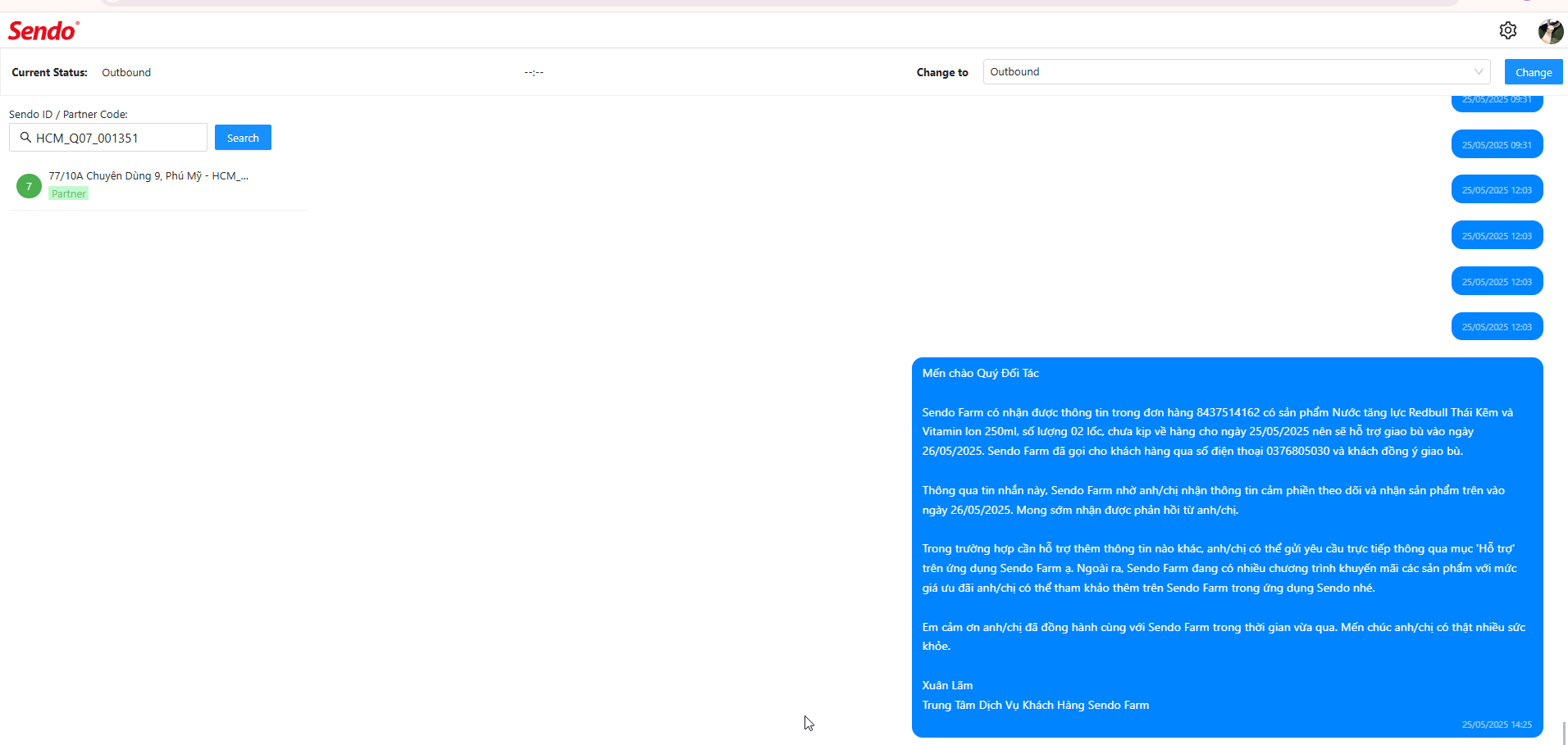Click the magnifier icon in the search box

click(x=25, y=138)
